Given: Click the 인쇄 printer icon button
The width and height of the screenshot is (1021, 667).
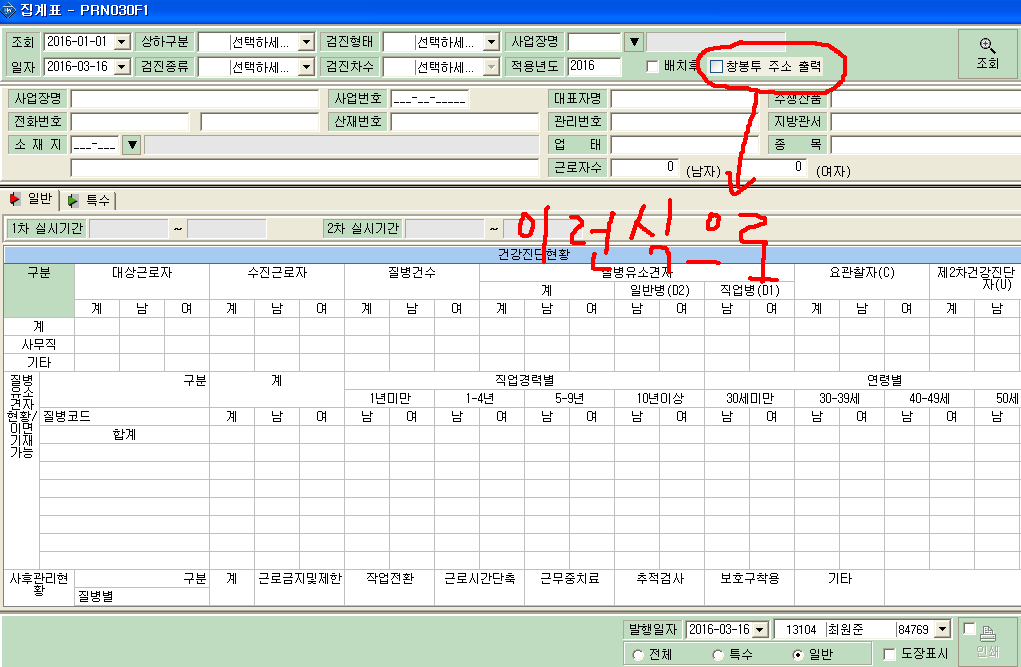Looking at the screenshot, I should tap(988, 641).
